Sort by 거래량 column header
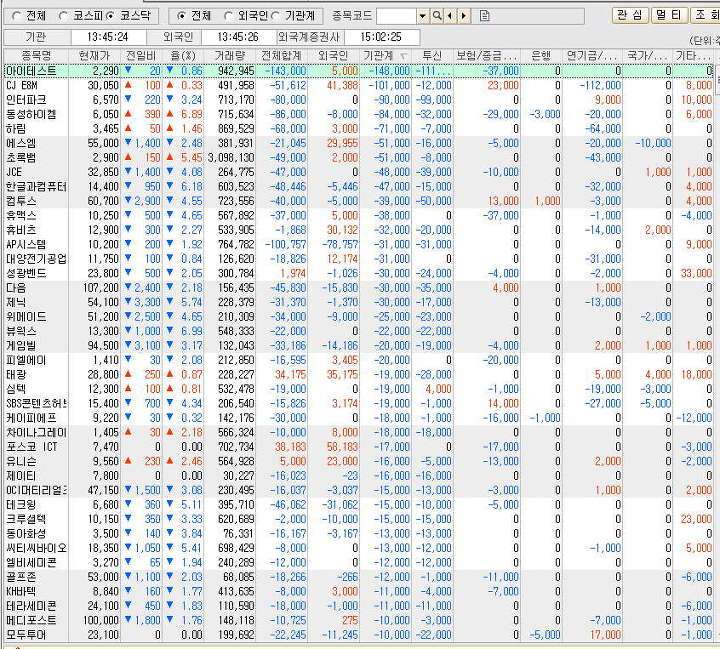The height and width of the screenshot is (649, 720). (230, 56)
